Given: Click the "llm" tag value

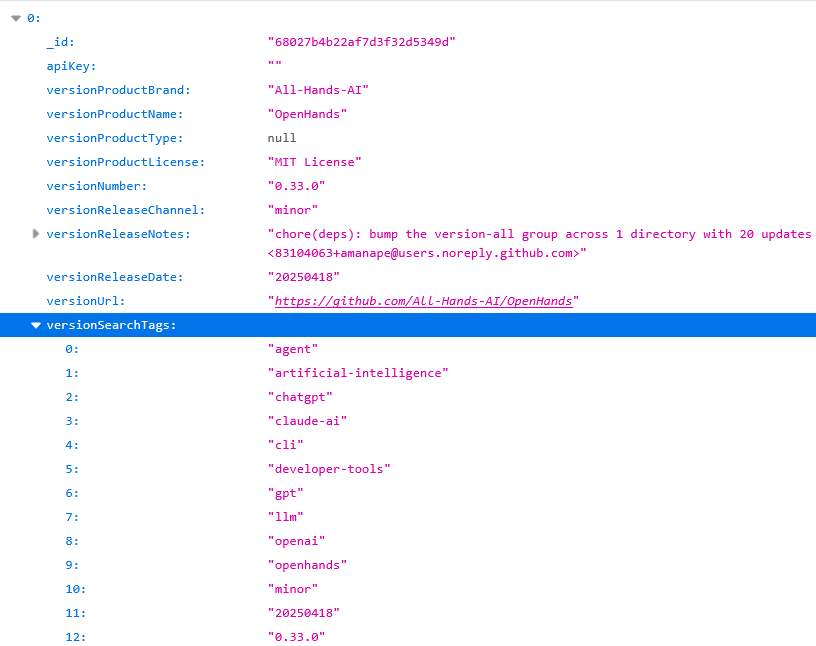Looking at the screenshot, I should [285, 517].
